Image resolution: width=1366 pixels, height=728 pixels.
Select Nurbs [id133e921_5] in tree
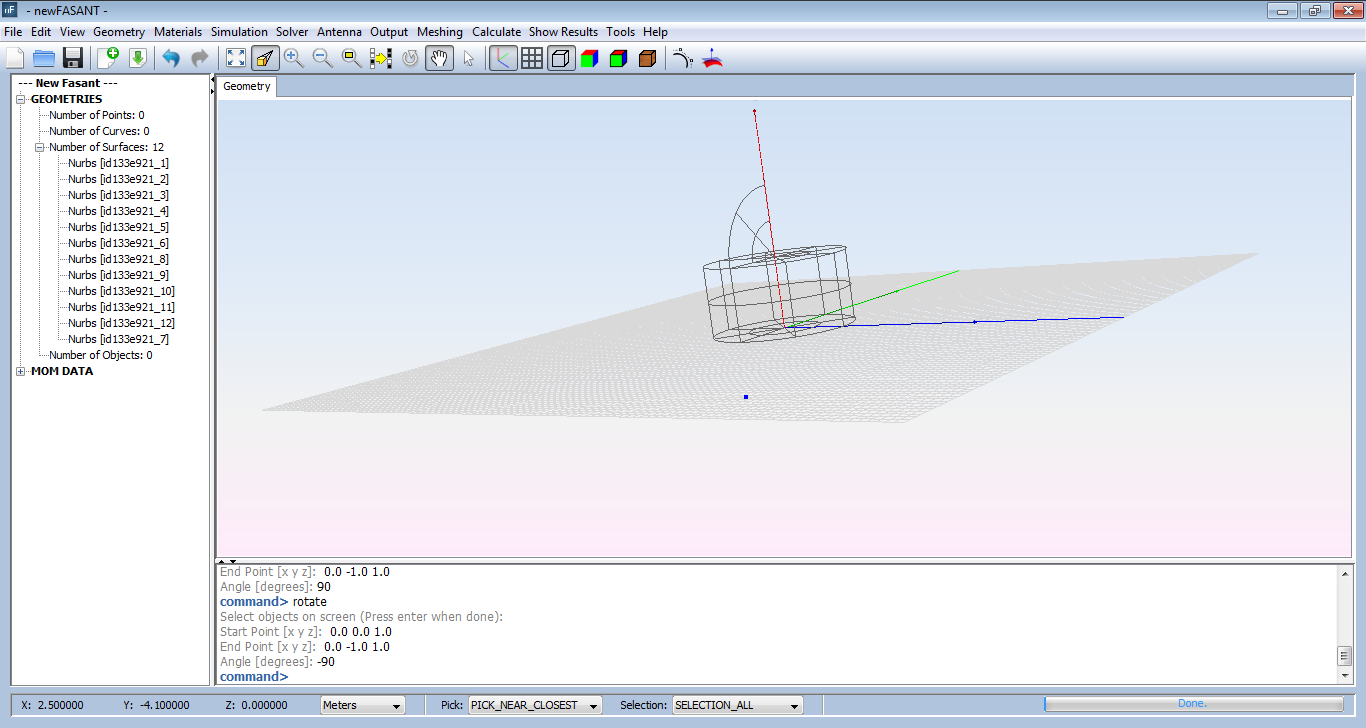pyautogui.click(x=118, y=227)
